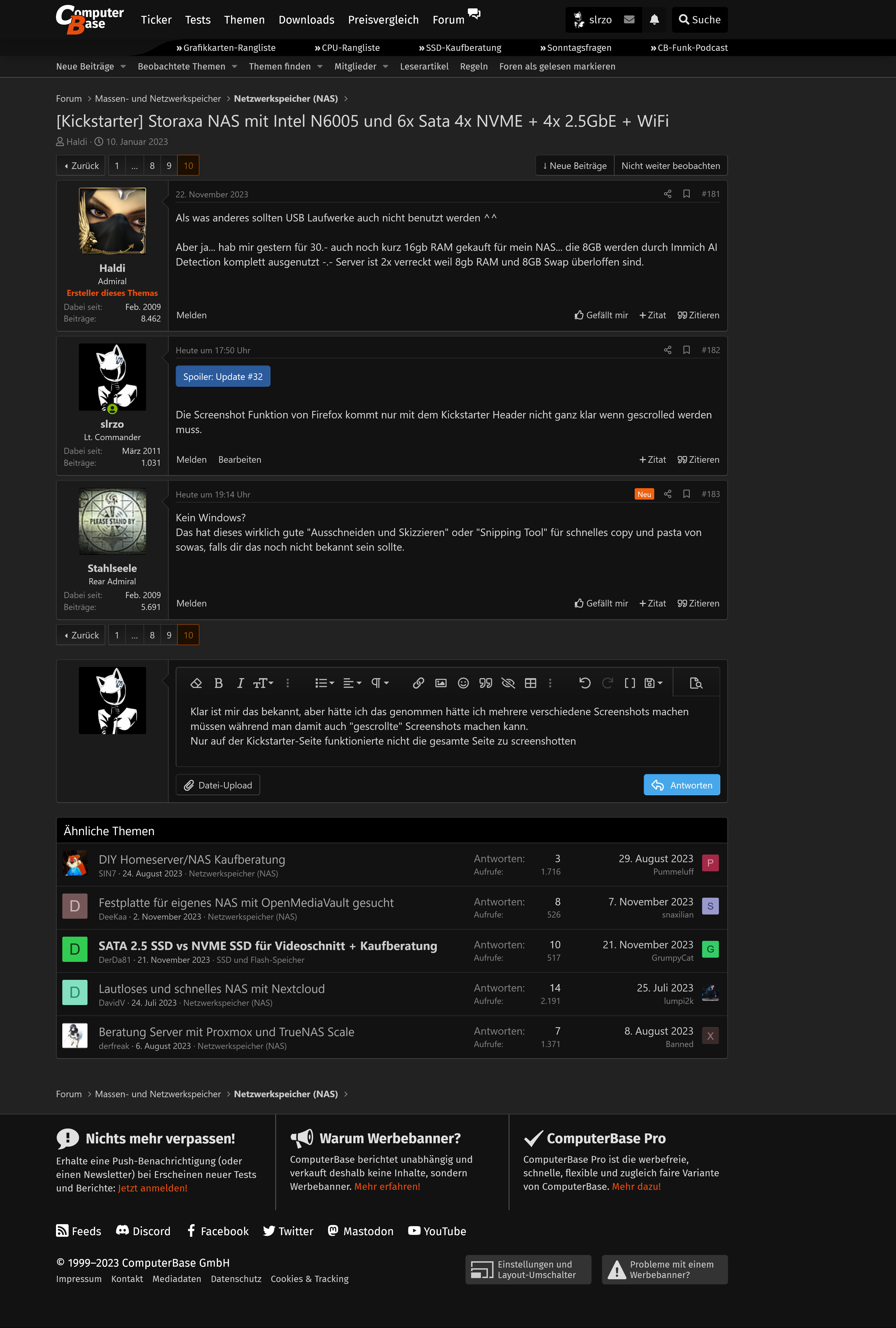
Task: Toggle bold formatting in editor
Action: 218,683
